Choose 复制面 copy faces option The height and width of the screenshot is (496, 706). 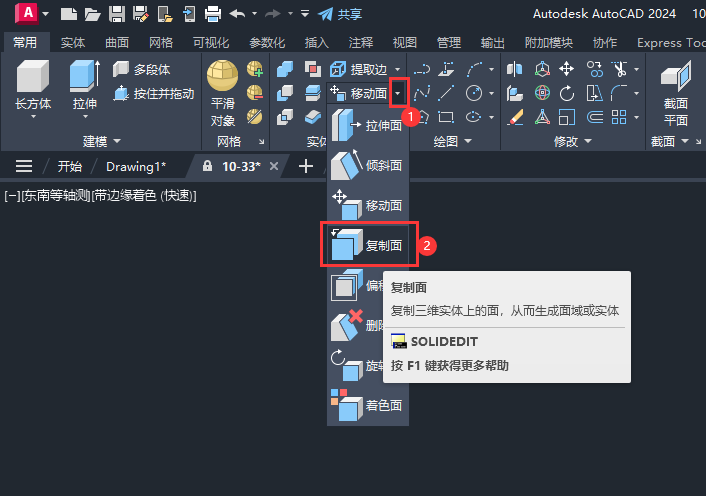[368, 245]
